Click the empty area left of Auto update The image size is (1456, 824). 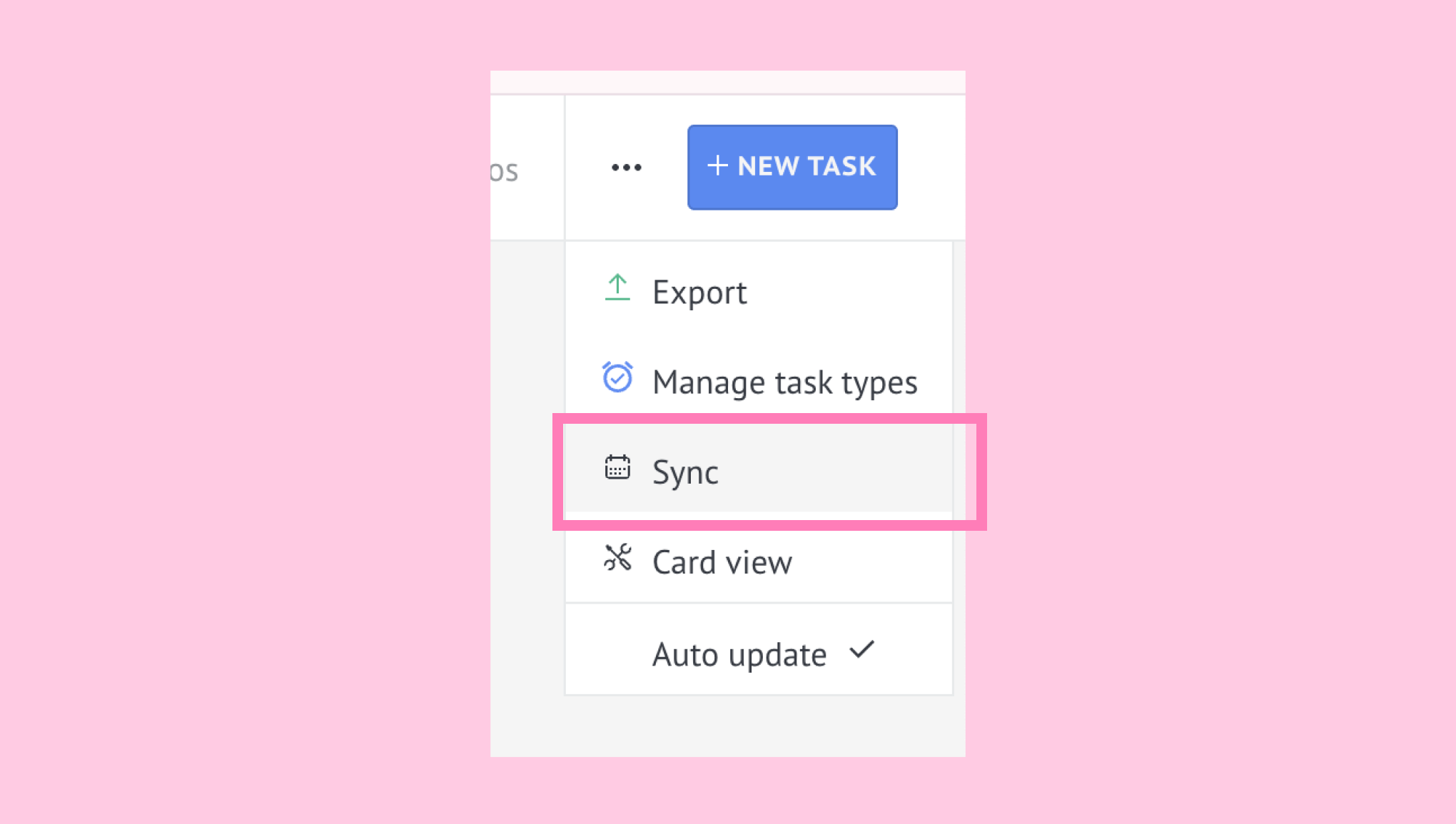point(608,654)
